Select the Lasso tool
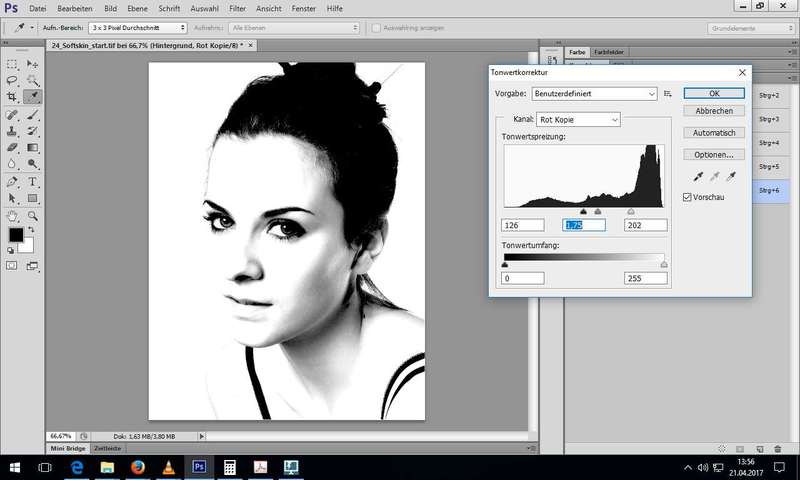Screen dimensions: 800x480 coord(12,80)
